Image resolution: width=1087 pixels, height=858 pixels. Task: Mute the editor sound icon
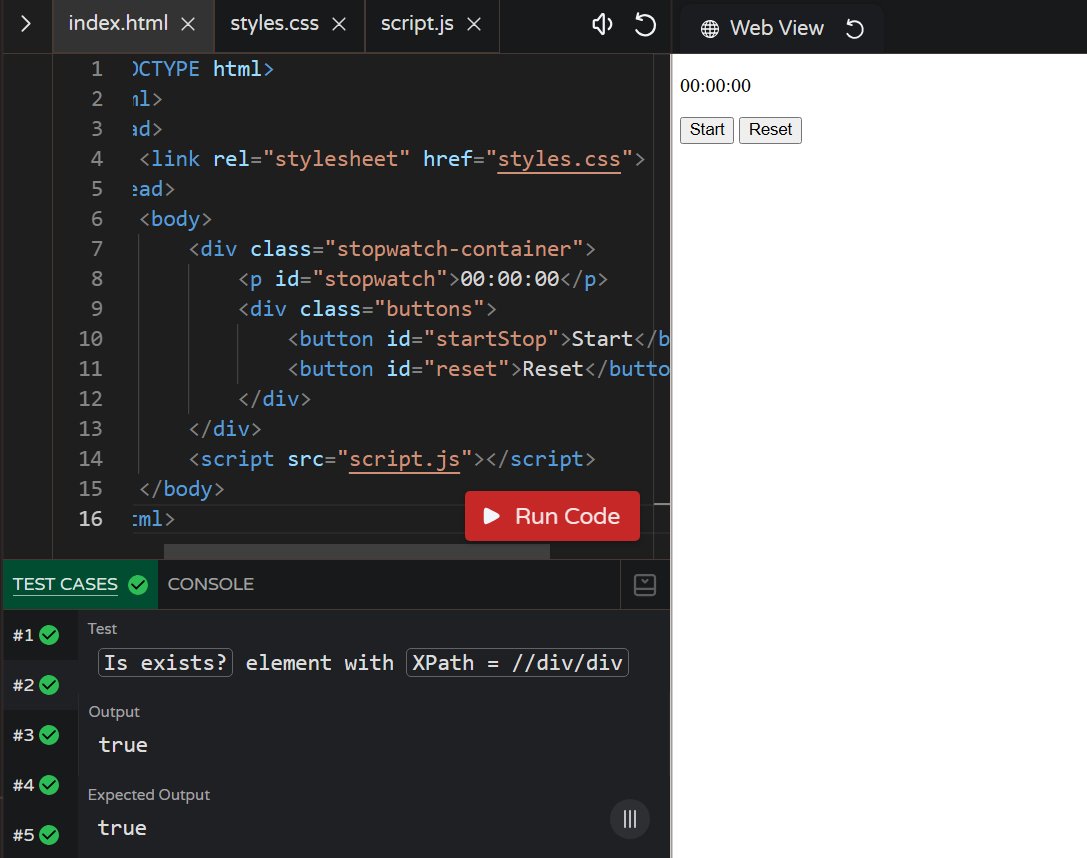[x=601, y=25]
